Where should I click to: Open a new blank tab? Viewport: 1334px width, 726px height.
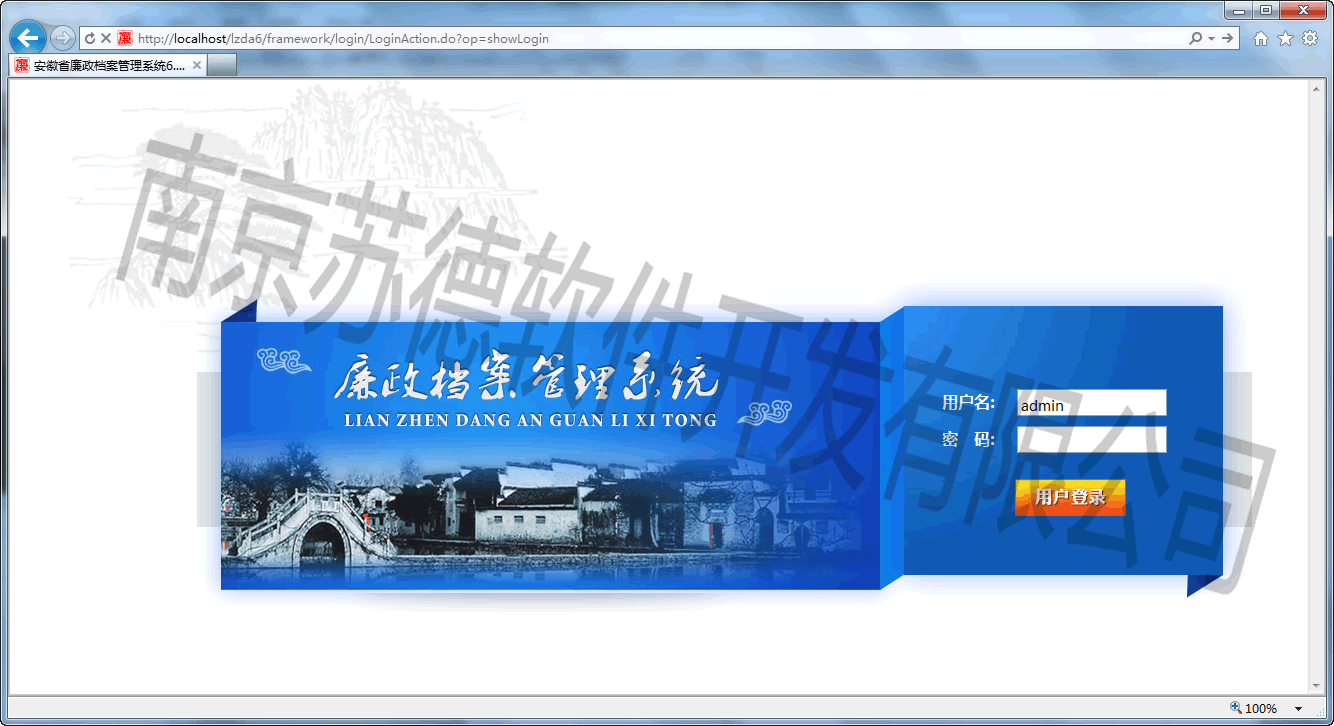[222, 65]
